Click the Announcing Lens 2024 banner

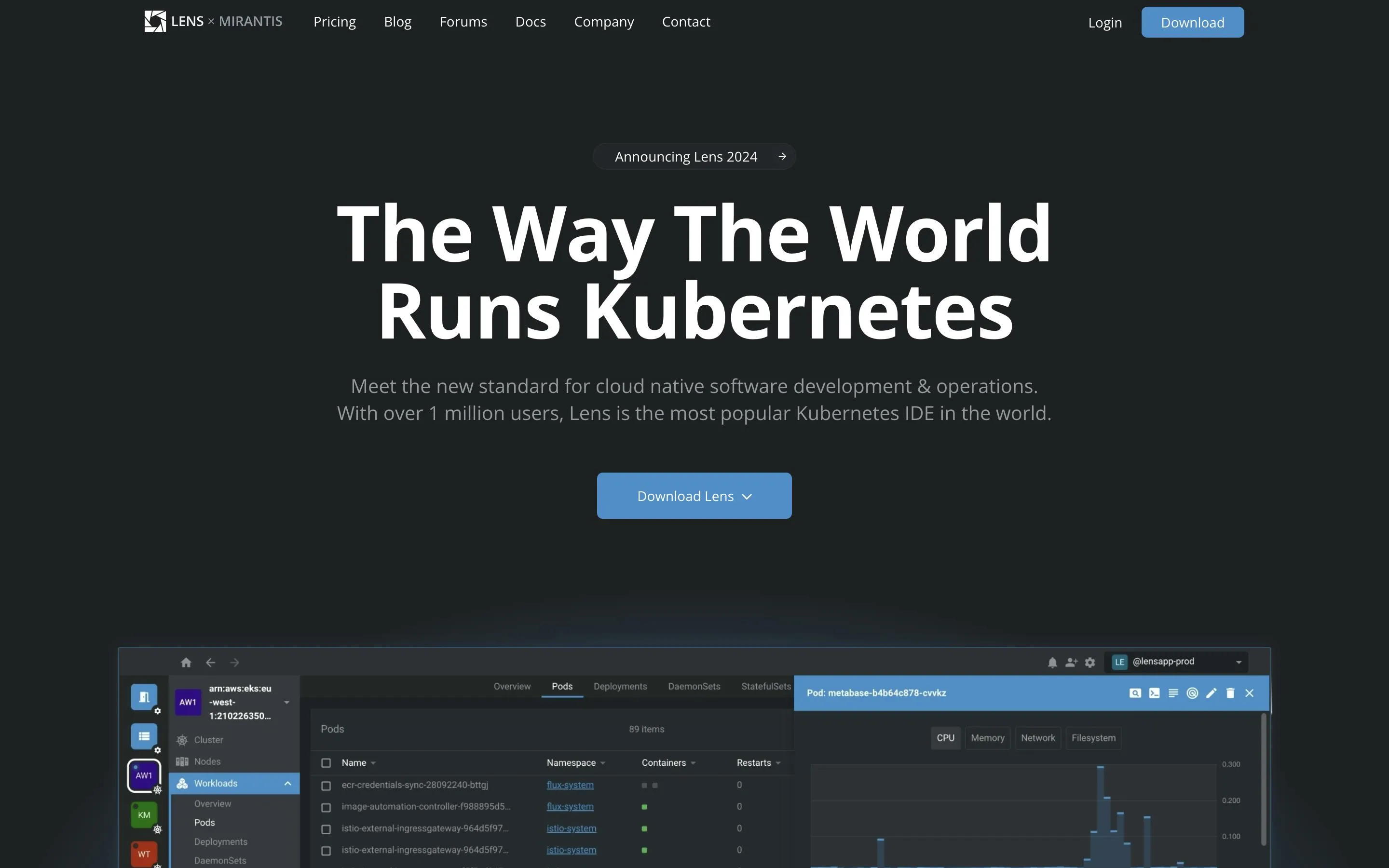[x=694, y=157]
